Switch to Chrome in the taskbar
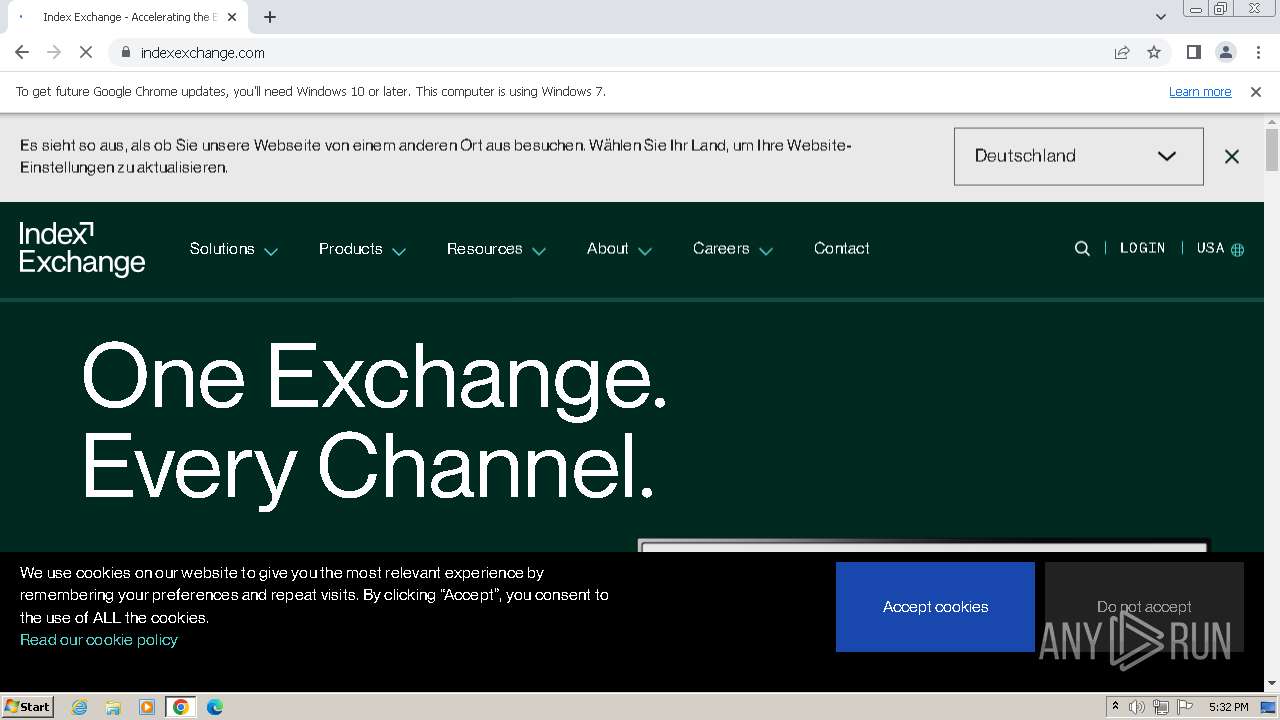Image resolution: width=1280 pixels, height=720 pixels. pos(181,707)
